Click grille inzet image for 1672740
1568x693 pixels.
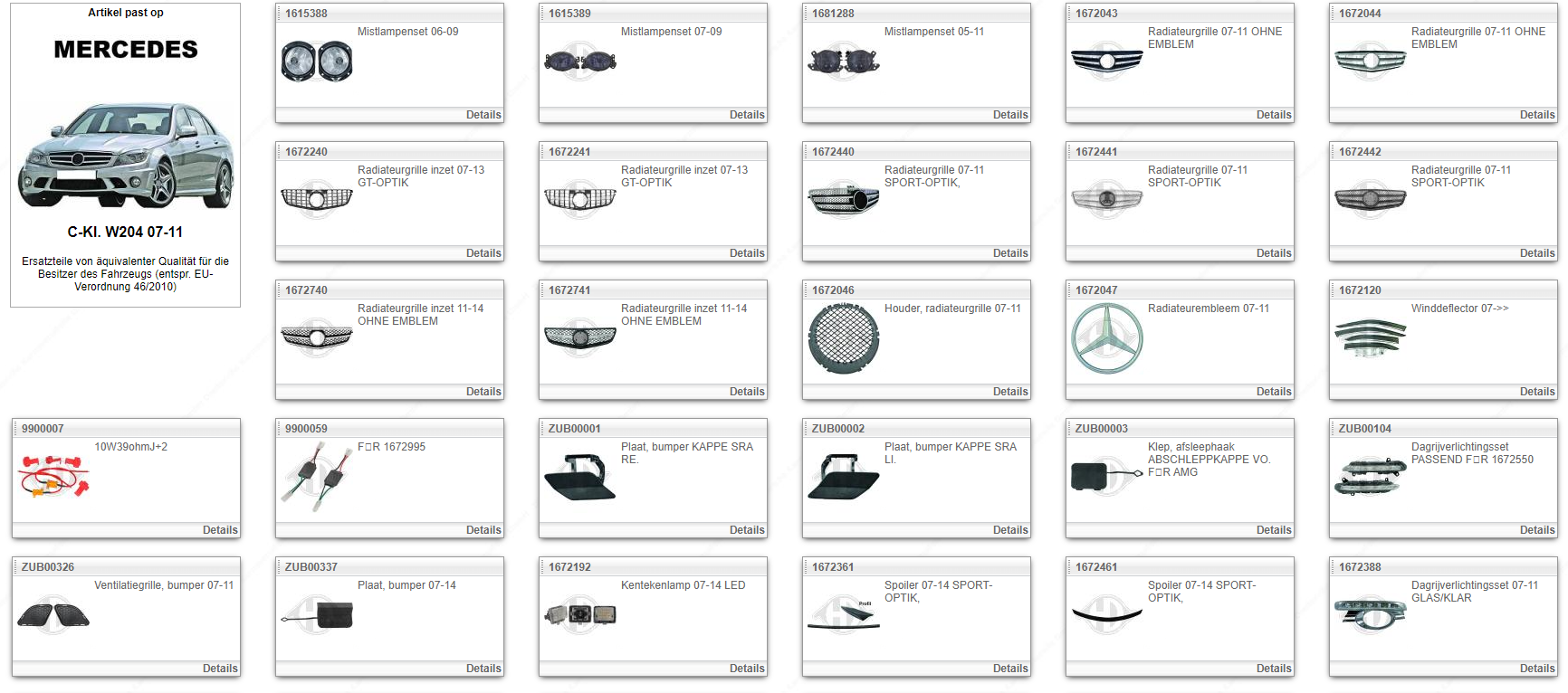pyautogui.click(x=317, y=338)
